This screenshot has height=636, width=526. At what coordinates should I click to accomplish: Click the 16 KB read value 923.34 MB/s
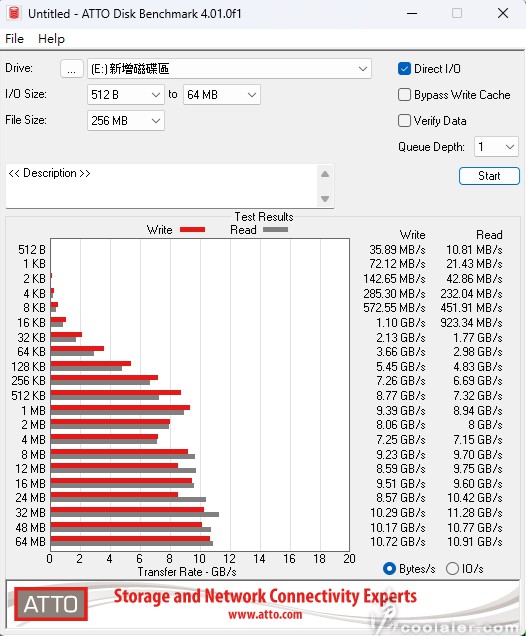point(471,323)
